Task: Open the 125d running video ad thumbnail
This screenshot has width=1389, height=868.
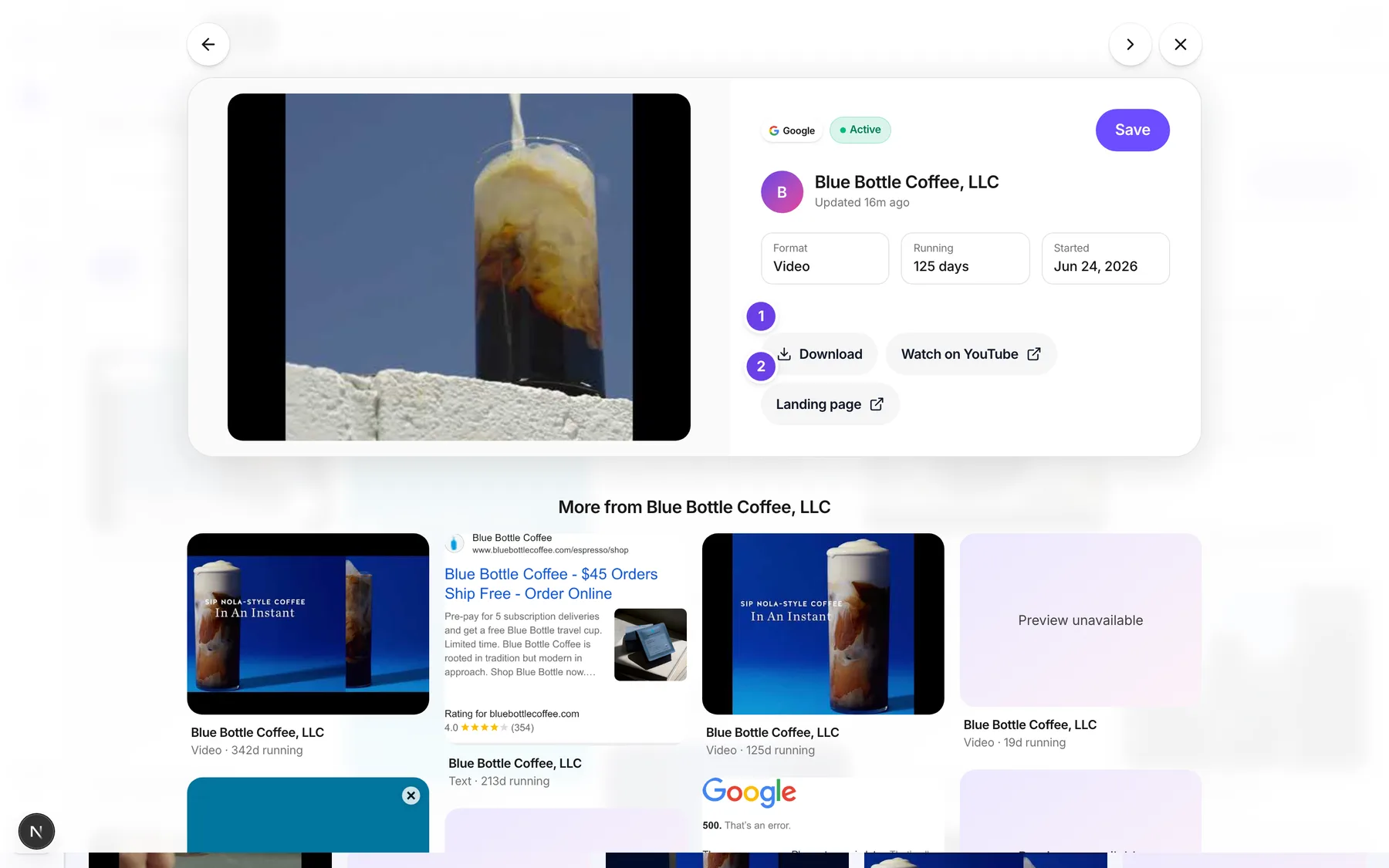Action: click(823, 623)
